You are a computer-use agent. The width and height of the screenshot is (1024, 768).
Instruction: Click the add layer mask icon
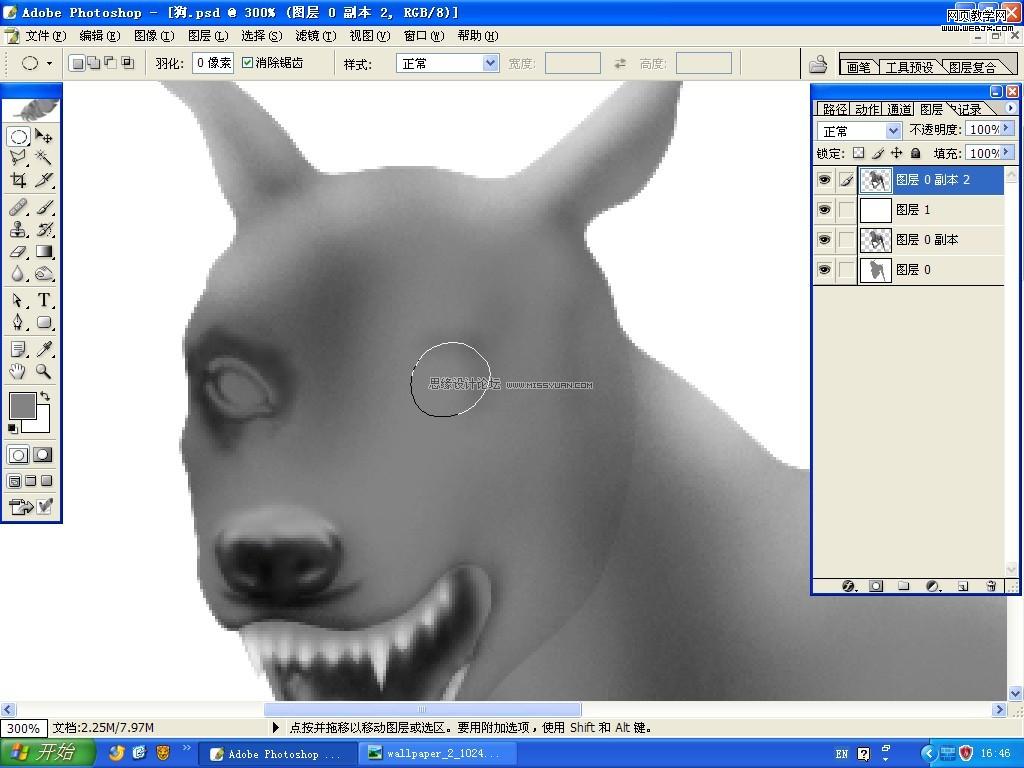[876, 586]
